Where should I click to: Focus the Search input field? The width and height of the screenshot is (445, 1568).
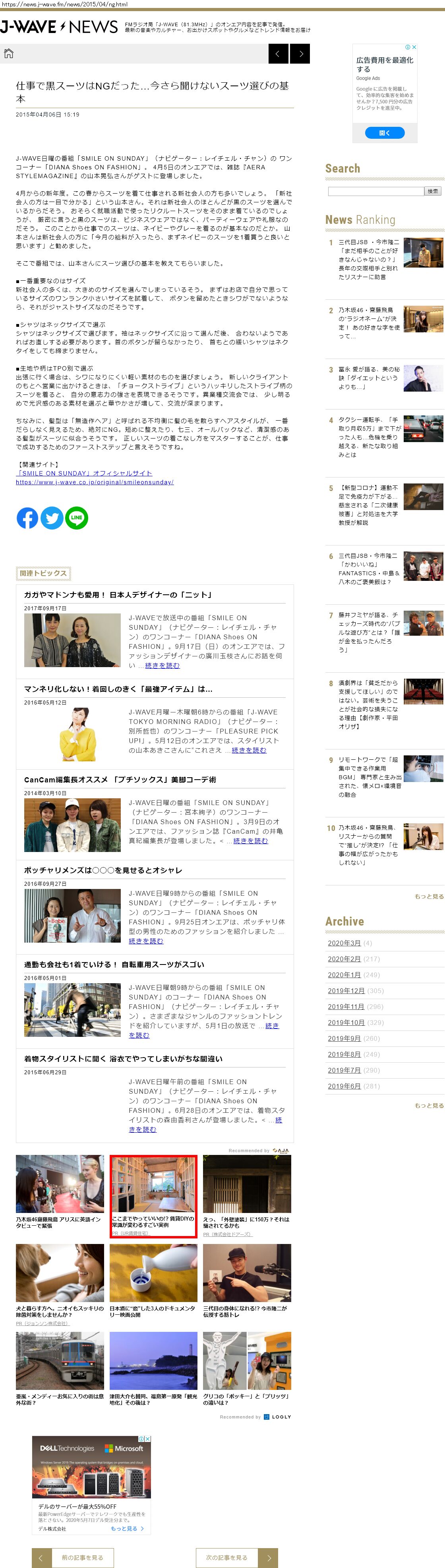(376, 191)
